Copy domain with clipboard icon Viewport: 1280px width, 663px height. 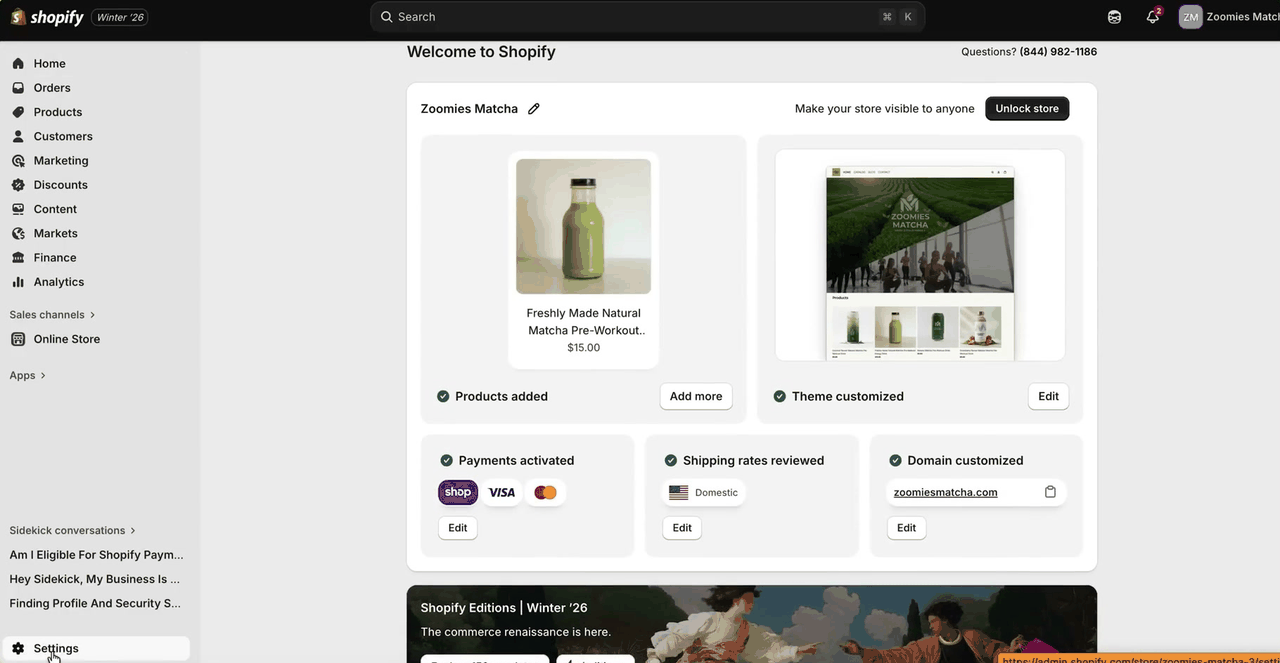(x=1050, y=492)
